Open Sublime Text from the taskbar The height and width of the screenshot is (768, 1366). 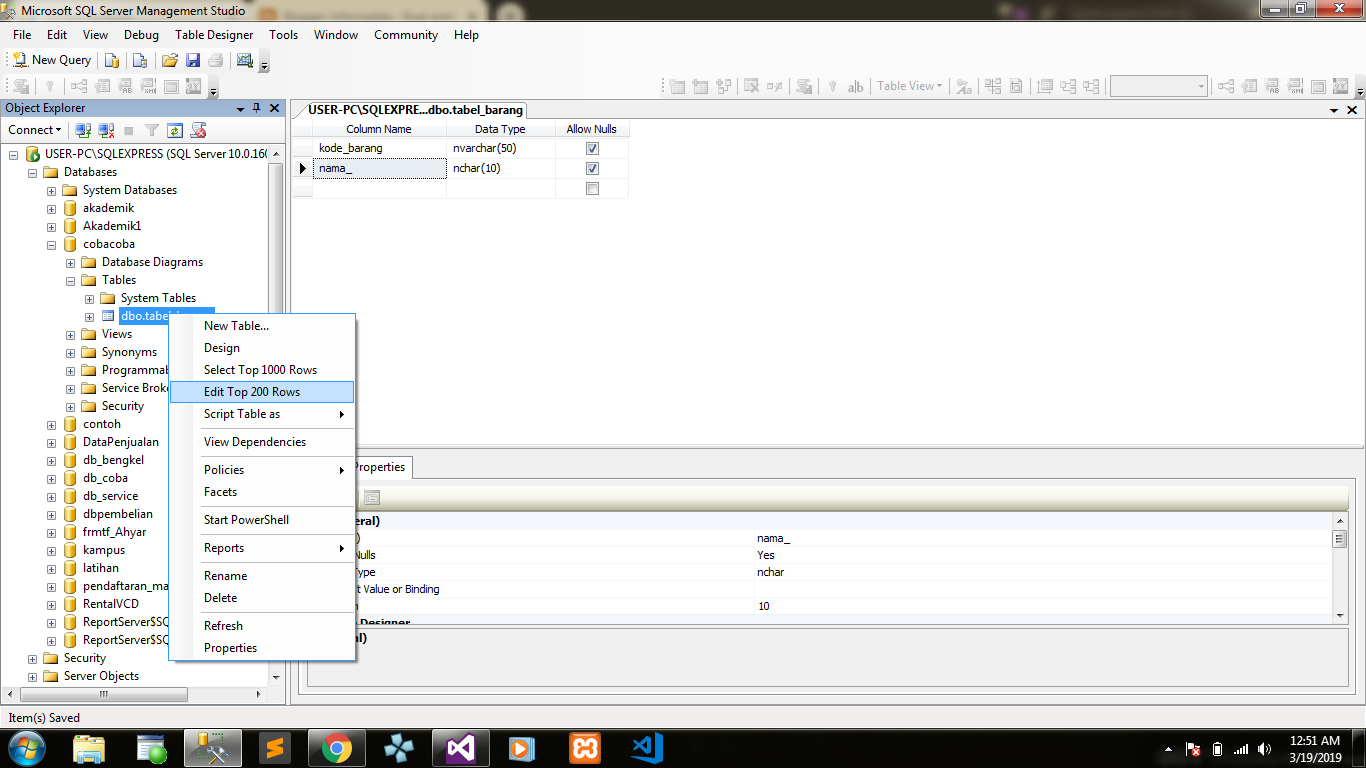pos(274,748)
